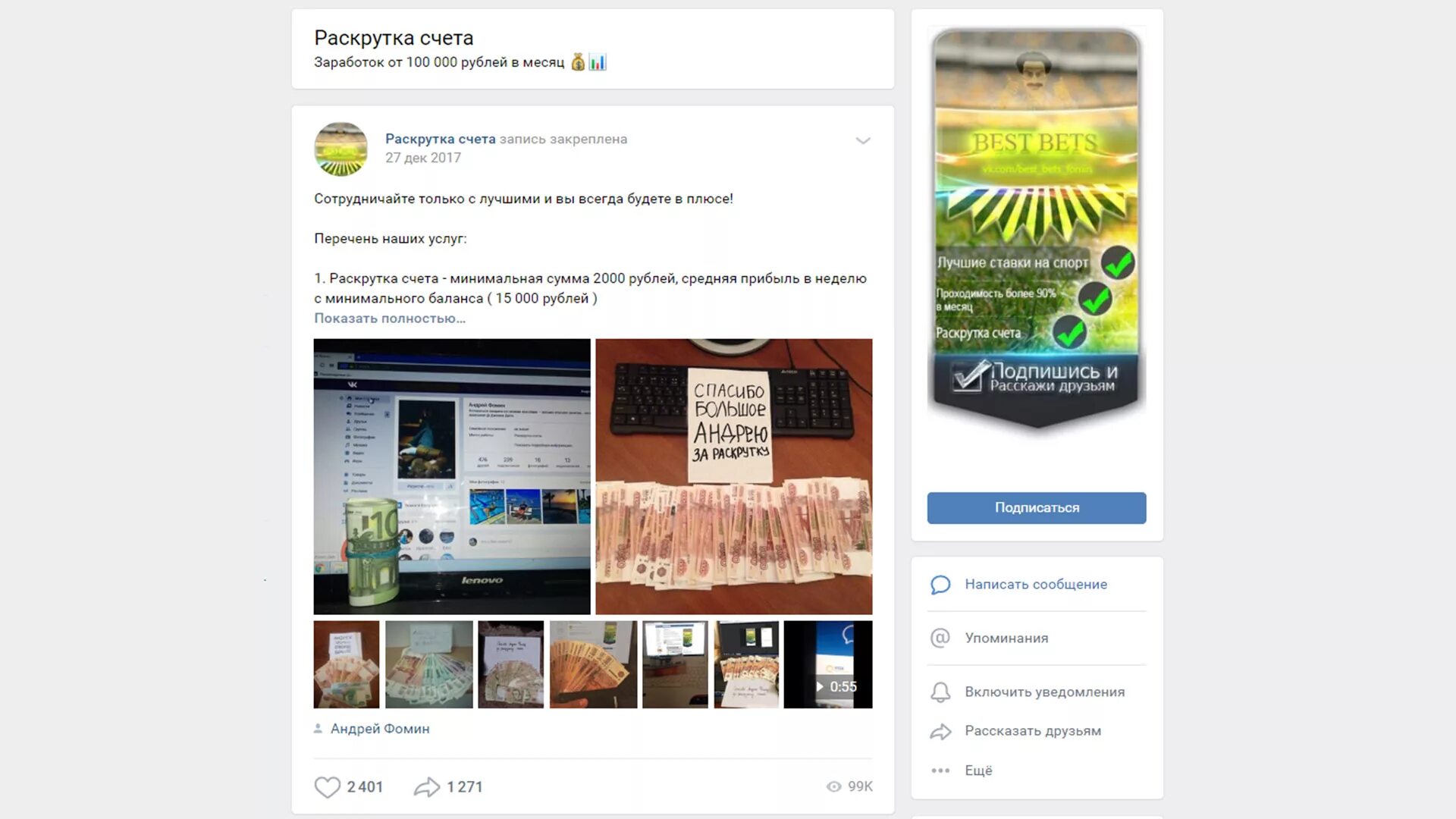Click the Подписаться button
1456x819 pixels.
(x=1037, y=508)
